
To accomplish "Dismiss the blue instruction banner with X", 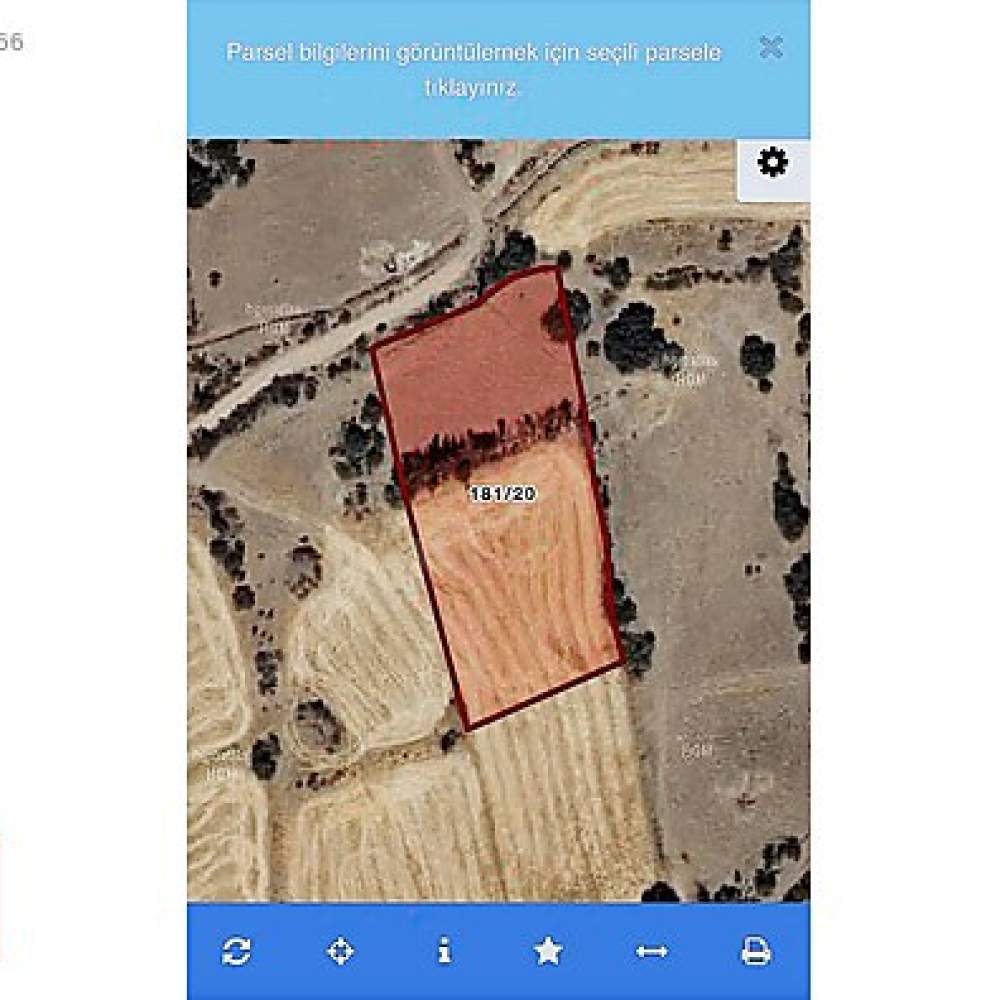I will pyautogui.click(x=772, y=47).
